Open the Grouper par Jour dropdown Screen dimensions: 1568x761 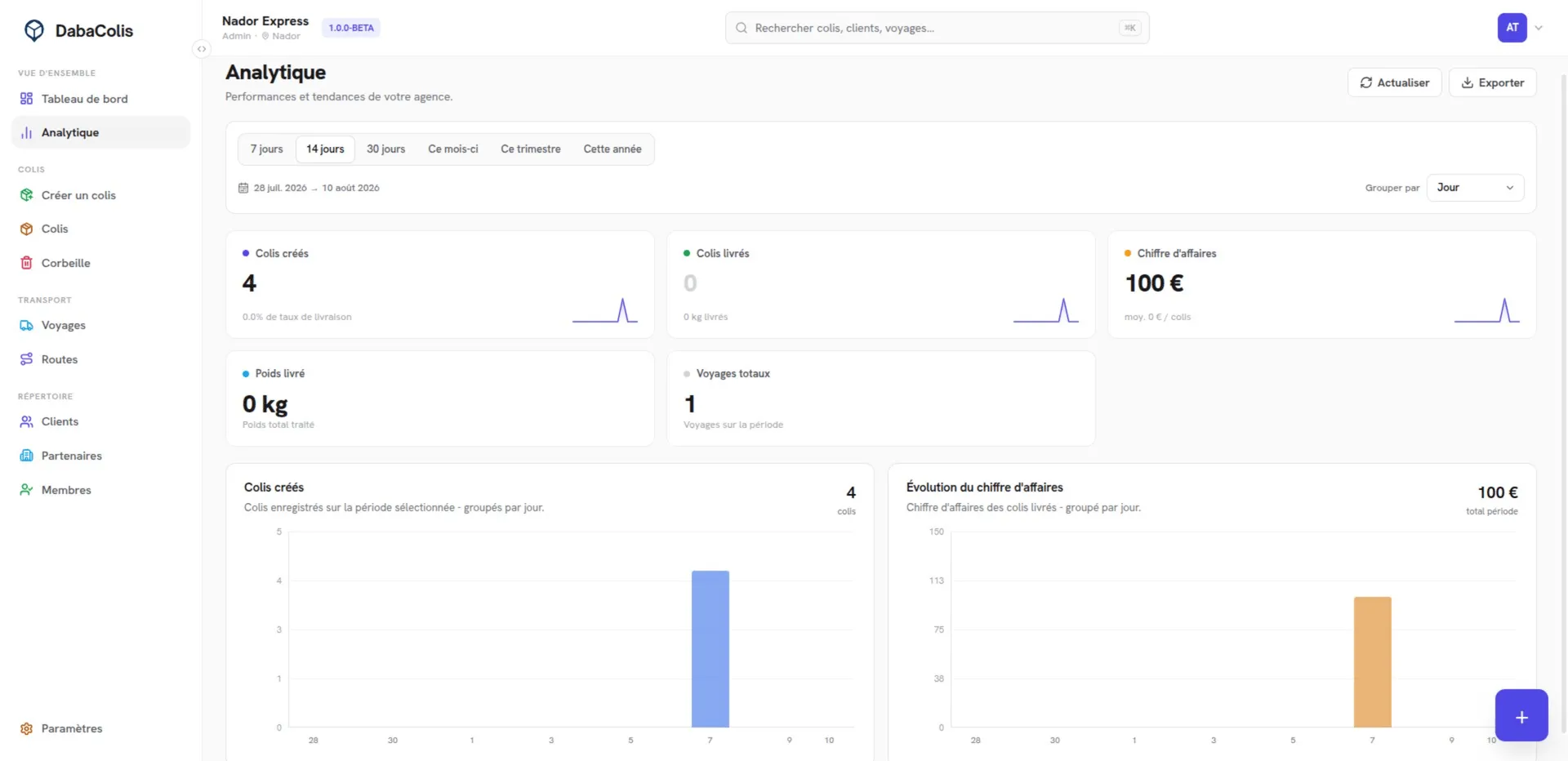coord(1475,188)
